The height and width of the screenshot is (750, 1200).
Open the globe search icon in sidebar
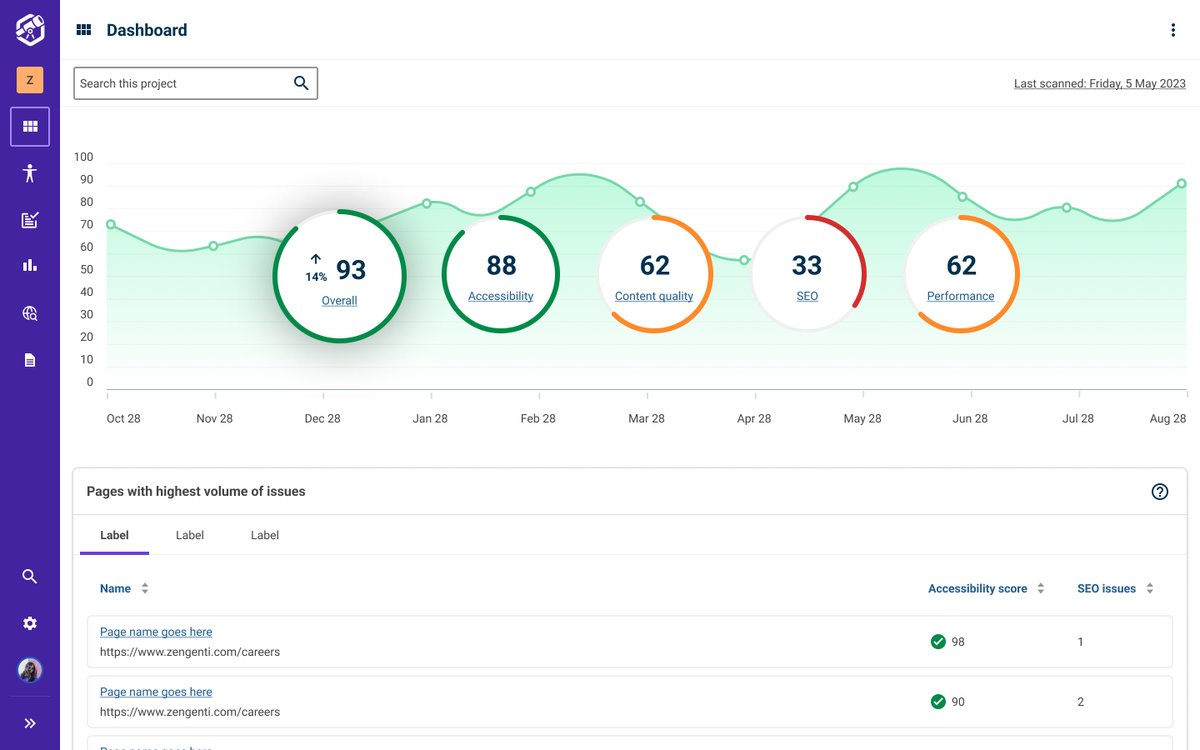pyautogui.click(x=30, y=313)
